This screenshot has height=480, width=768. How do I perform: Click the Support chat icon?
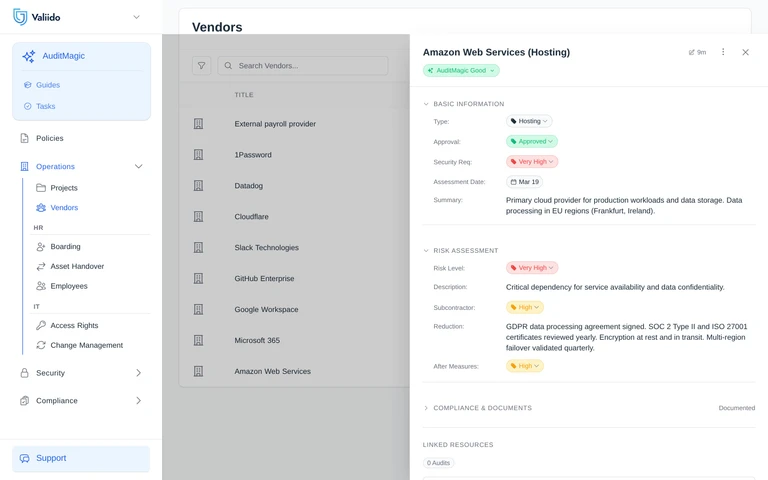coord(24,458)
